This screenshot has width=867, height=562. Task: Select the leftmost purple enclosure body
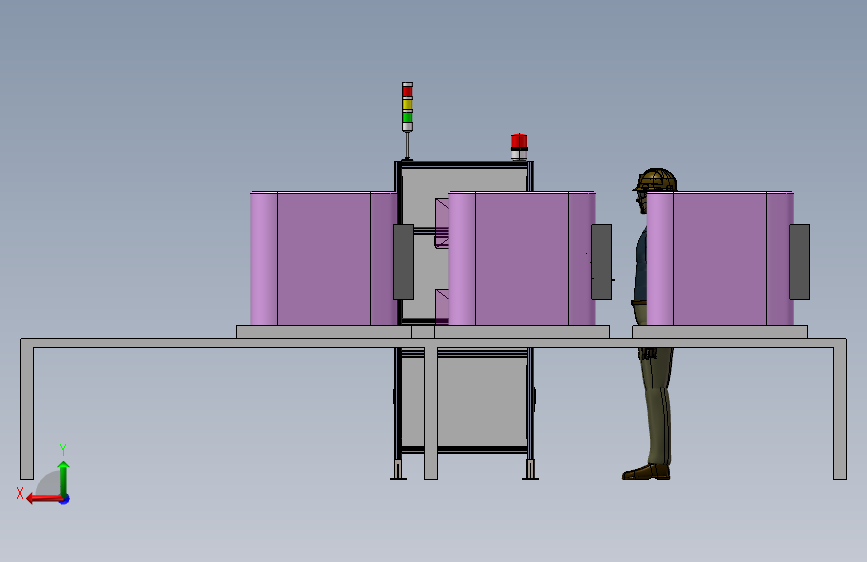click(323, 258)
